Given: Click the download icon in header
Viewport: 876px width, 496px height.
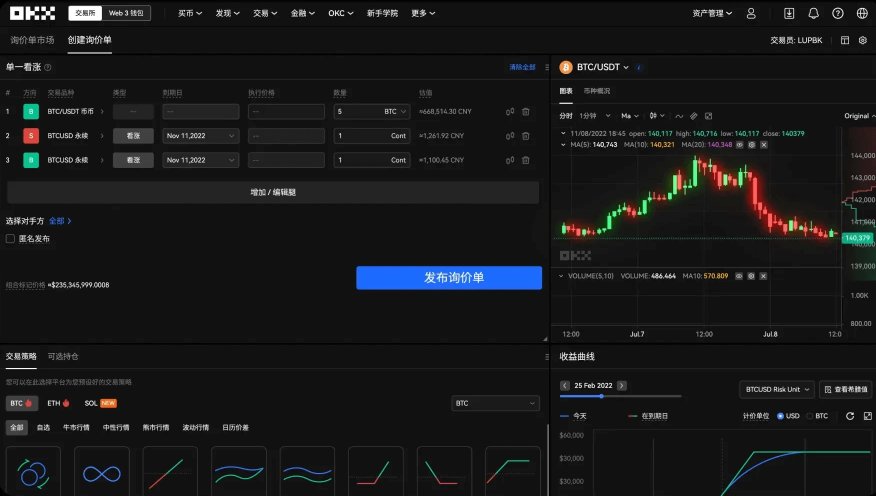Looking at the screenshot, I should [x=789, y=14].
